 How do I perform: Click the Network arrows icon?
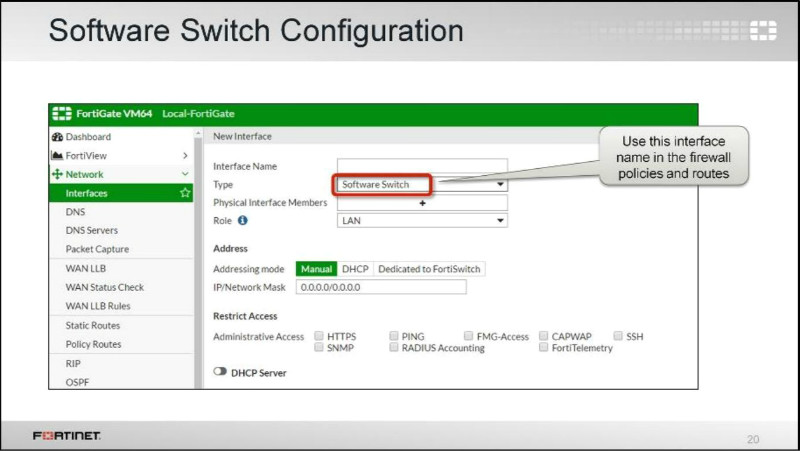pos(57,174)
